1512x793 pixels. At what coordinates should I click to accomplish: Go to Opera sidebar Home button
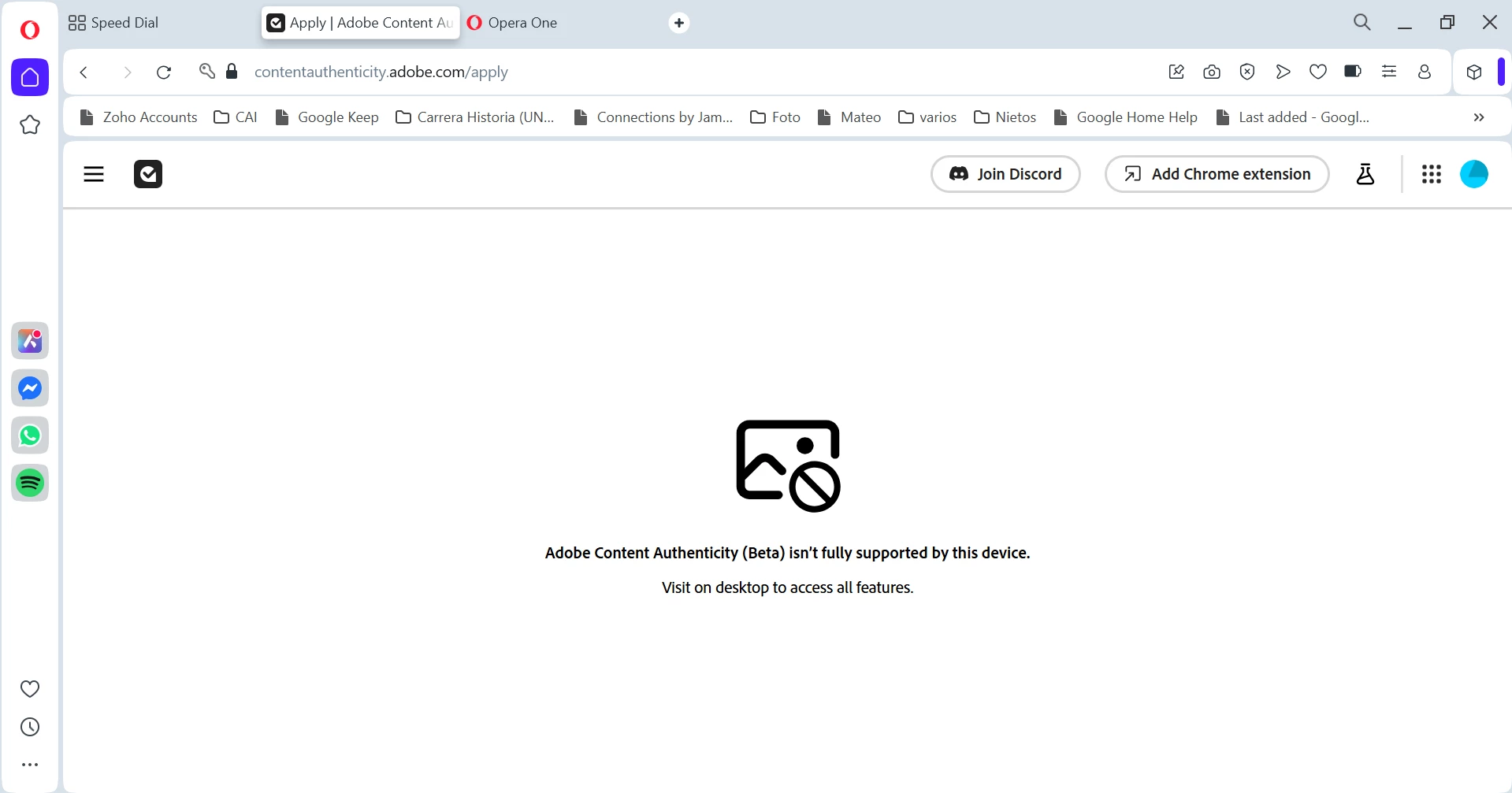(x=30, y=77)
